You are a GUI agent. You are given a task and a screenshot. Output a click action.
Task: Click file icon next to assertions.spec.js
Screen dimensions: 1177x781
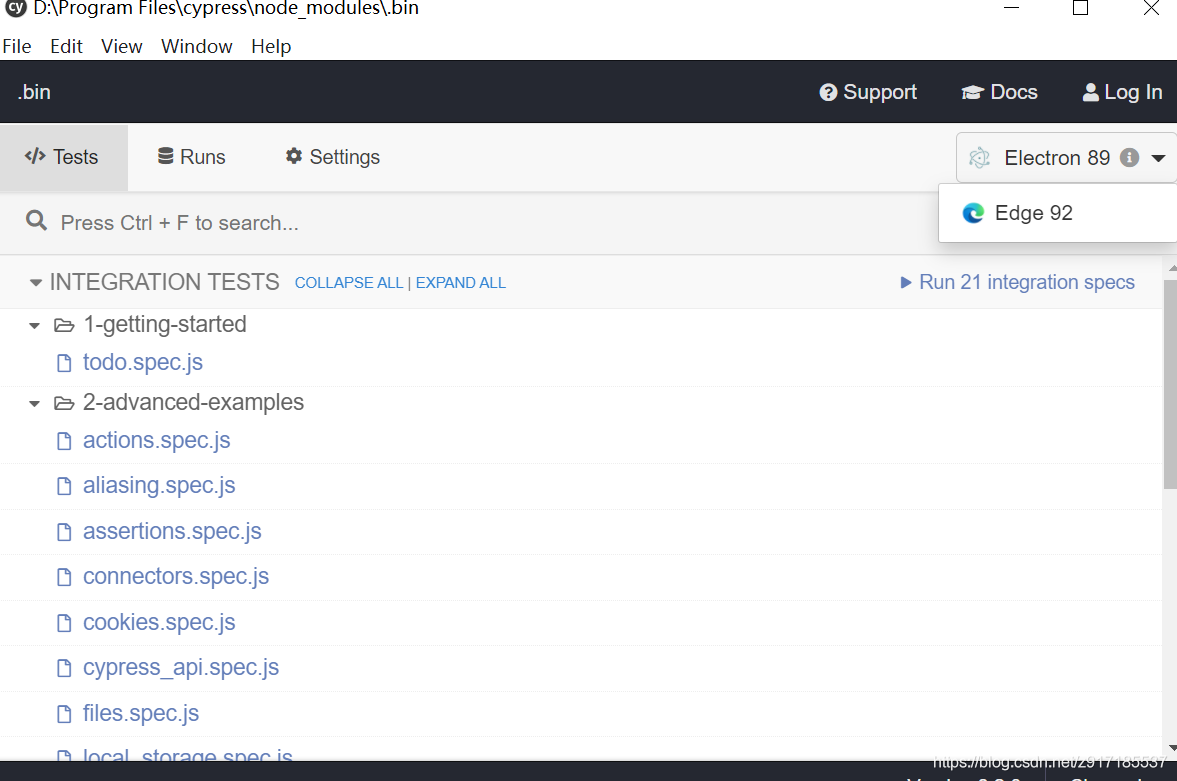(x=65, y=532)
